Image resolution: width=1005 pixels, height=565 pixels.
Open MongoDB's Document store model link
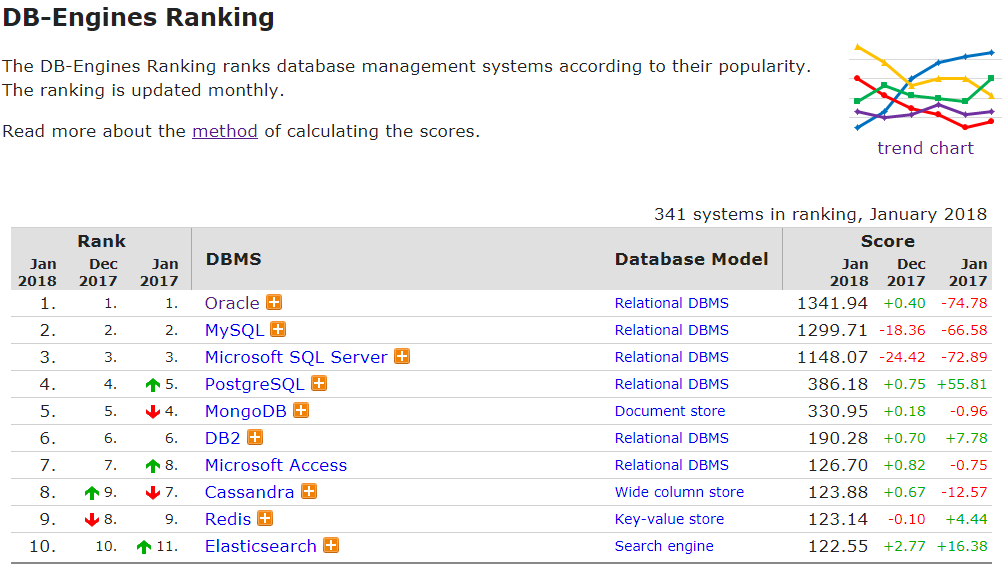point(670,411)
